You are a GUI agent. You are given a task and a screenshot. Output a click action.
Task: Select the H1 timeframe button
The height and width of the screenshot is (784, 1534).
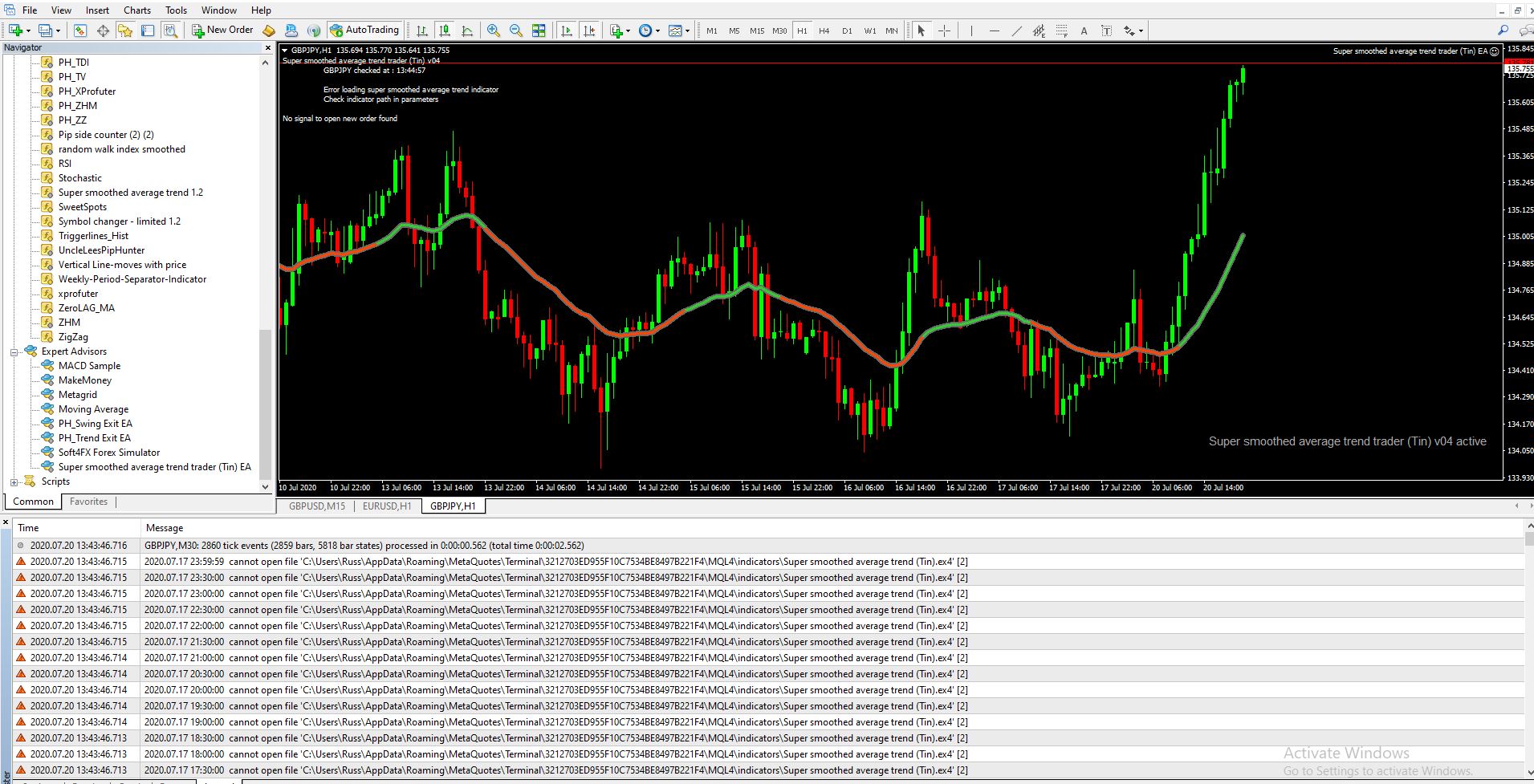click(x=802, y=30)
